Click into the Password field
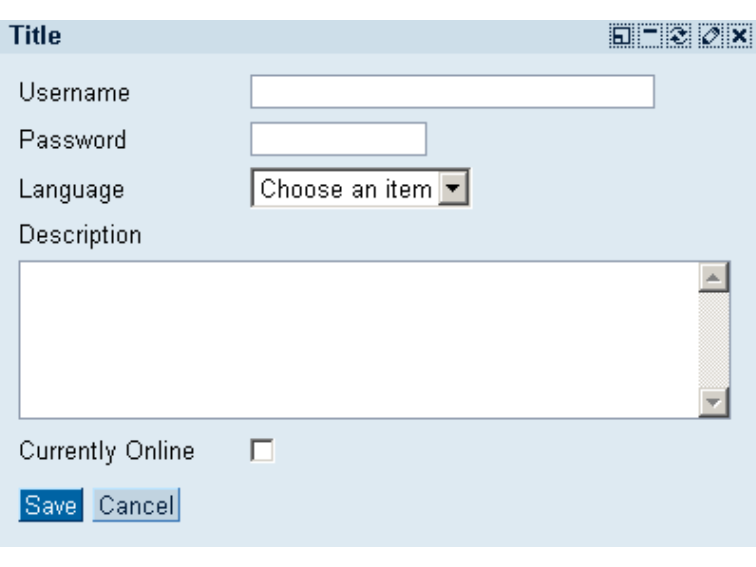Image resolution: width=756 pixels, height=567 pixels. click(x=338, y=140)
